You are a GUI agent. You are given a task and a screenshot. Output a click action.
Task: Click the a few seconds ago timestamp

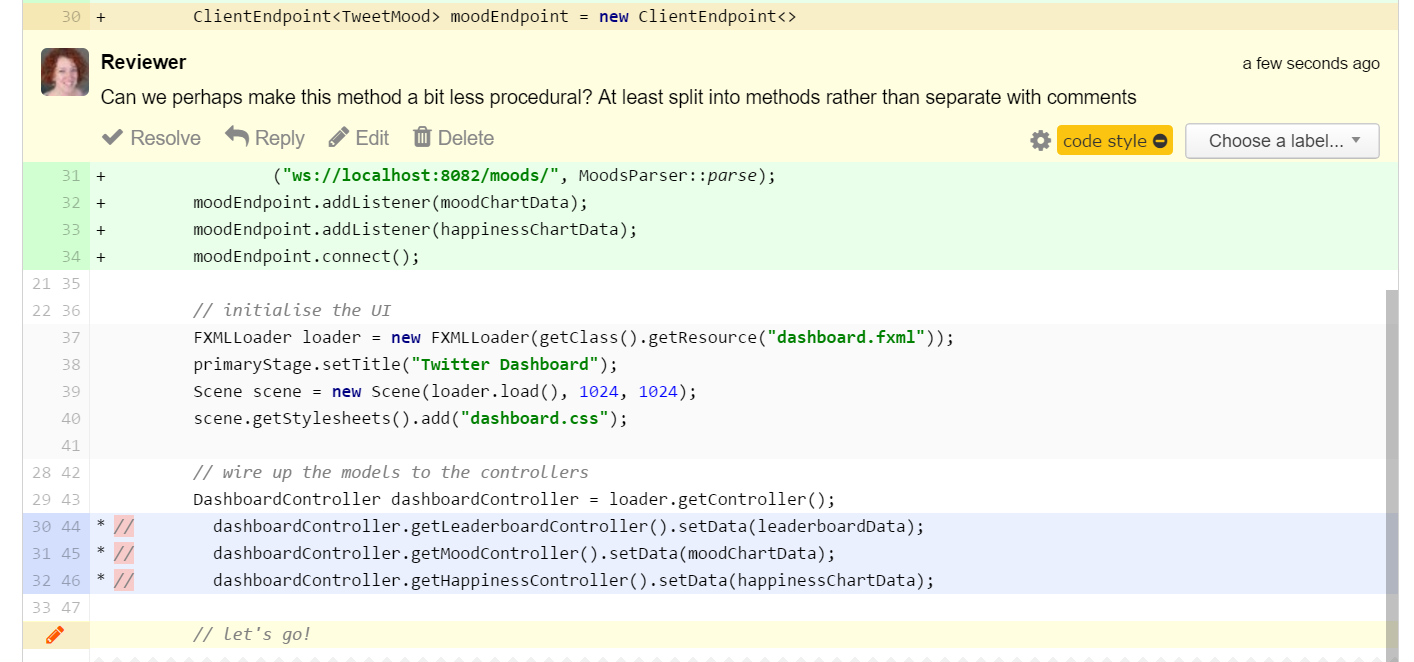[1311, 63]
